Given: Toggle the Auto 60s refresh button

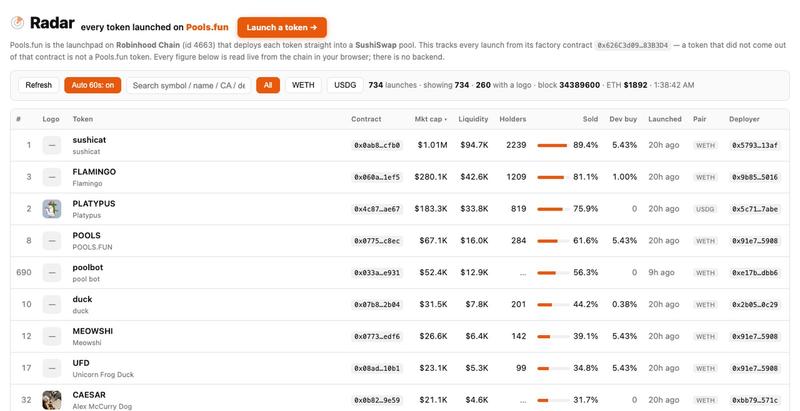Looking at the screenshot, I should coord(93,85).
